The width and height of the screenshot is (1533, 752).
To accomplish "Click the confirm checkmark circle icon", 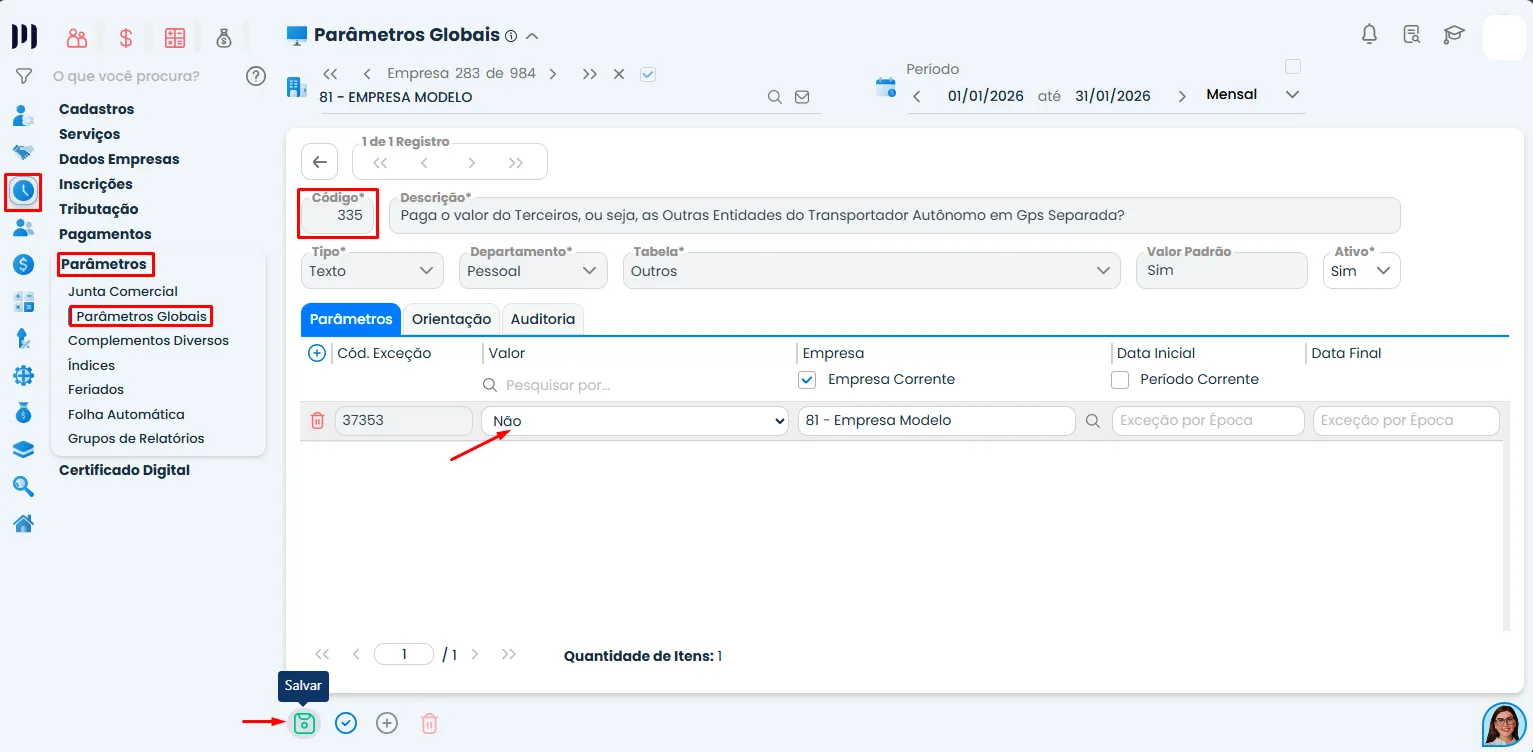I will (346, 723).
